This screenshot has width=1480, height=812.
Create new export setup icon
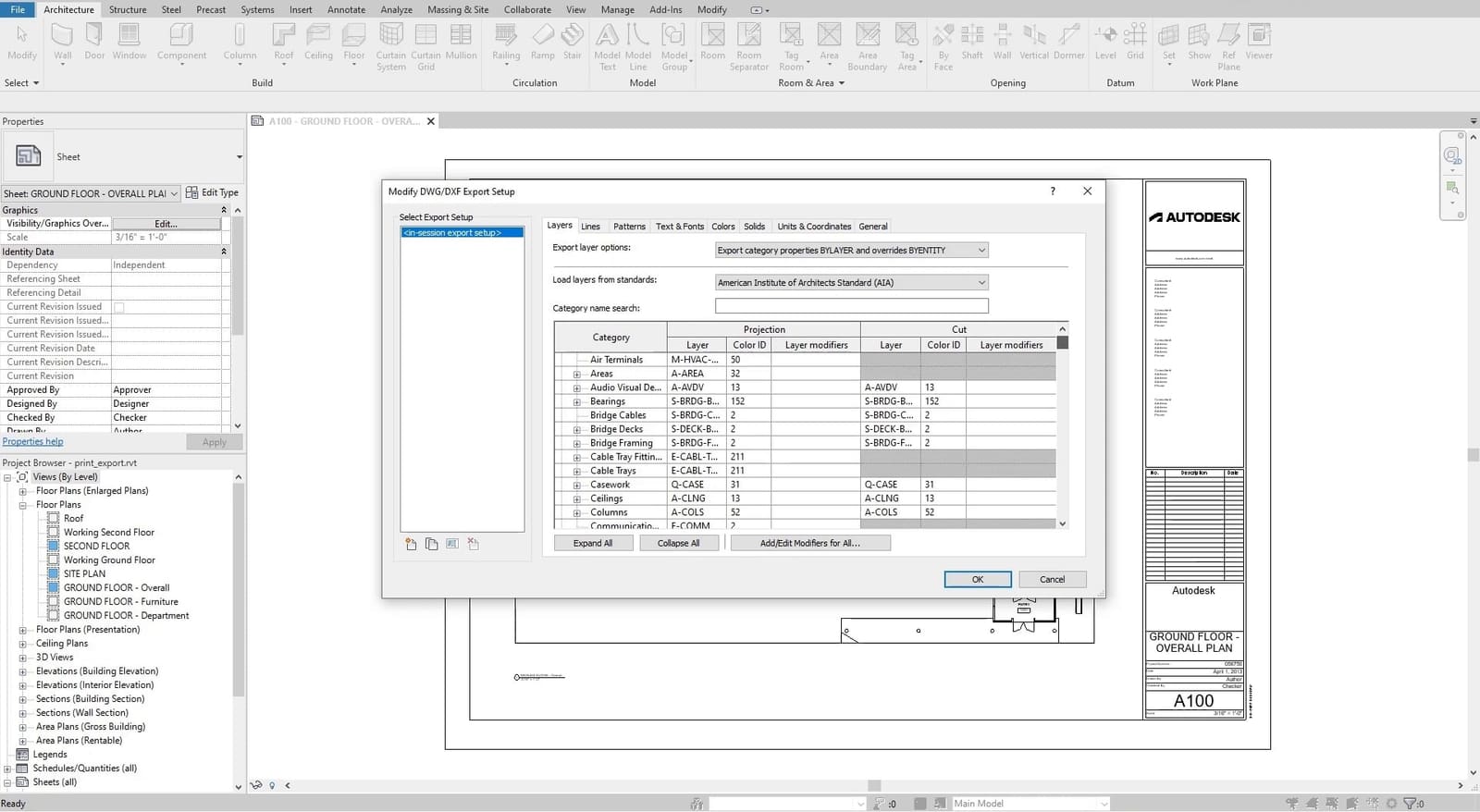(x=411, y=544)
